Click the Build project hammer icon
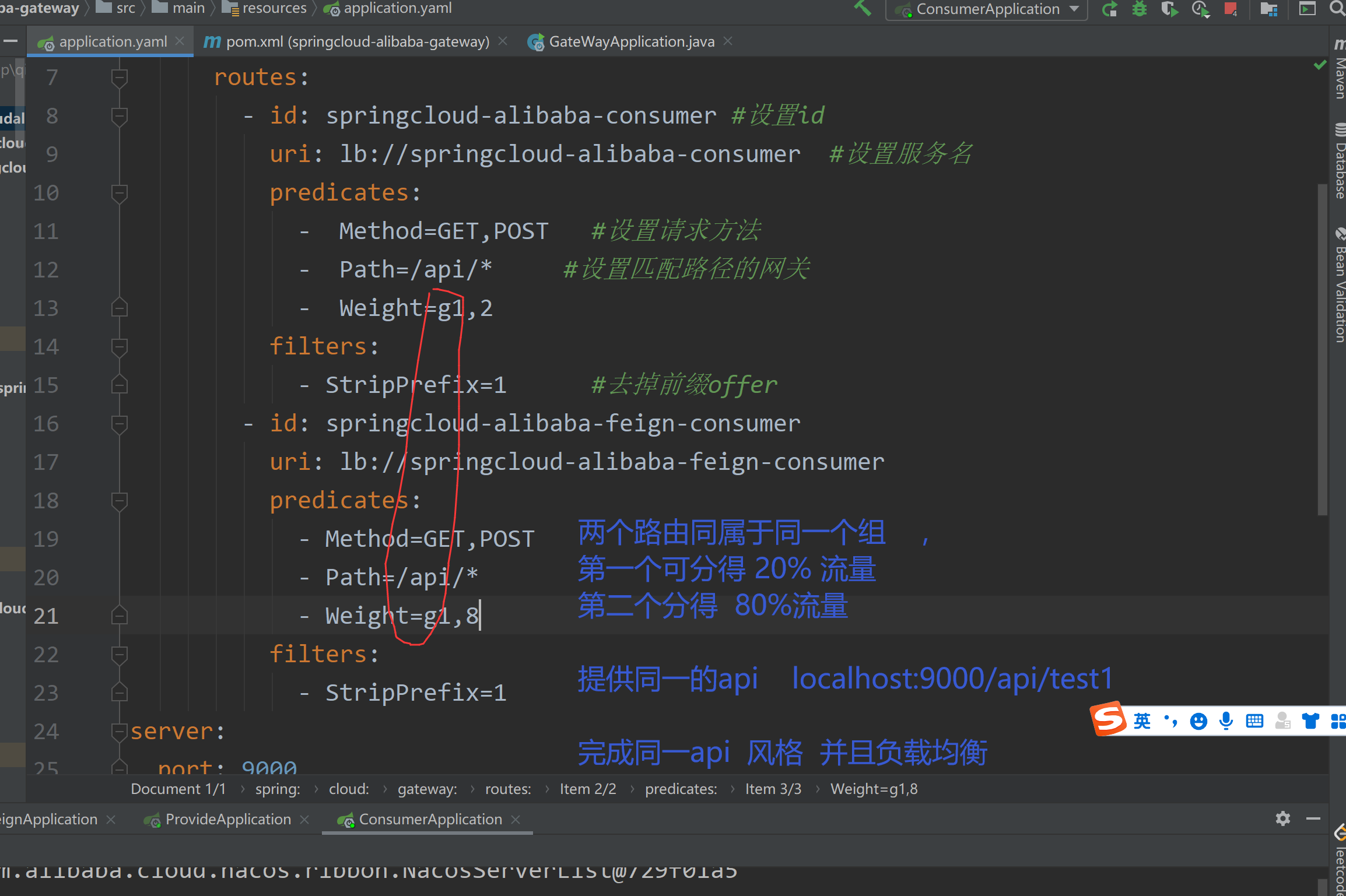Image resolution: width=1346 pixels, height=896 pixels. [863, 8]
